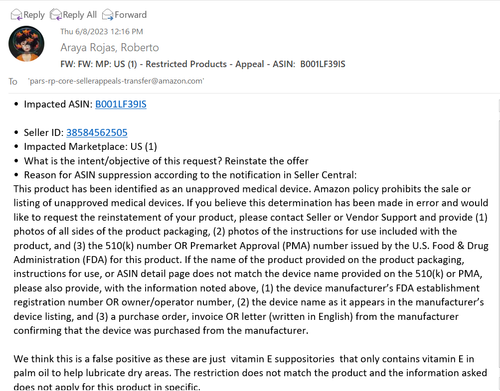Open the sender's round avatar picture
Viewport: 500px width, 391px height.
pyautogui.click(x=26, y=44)
